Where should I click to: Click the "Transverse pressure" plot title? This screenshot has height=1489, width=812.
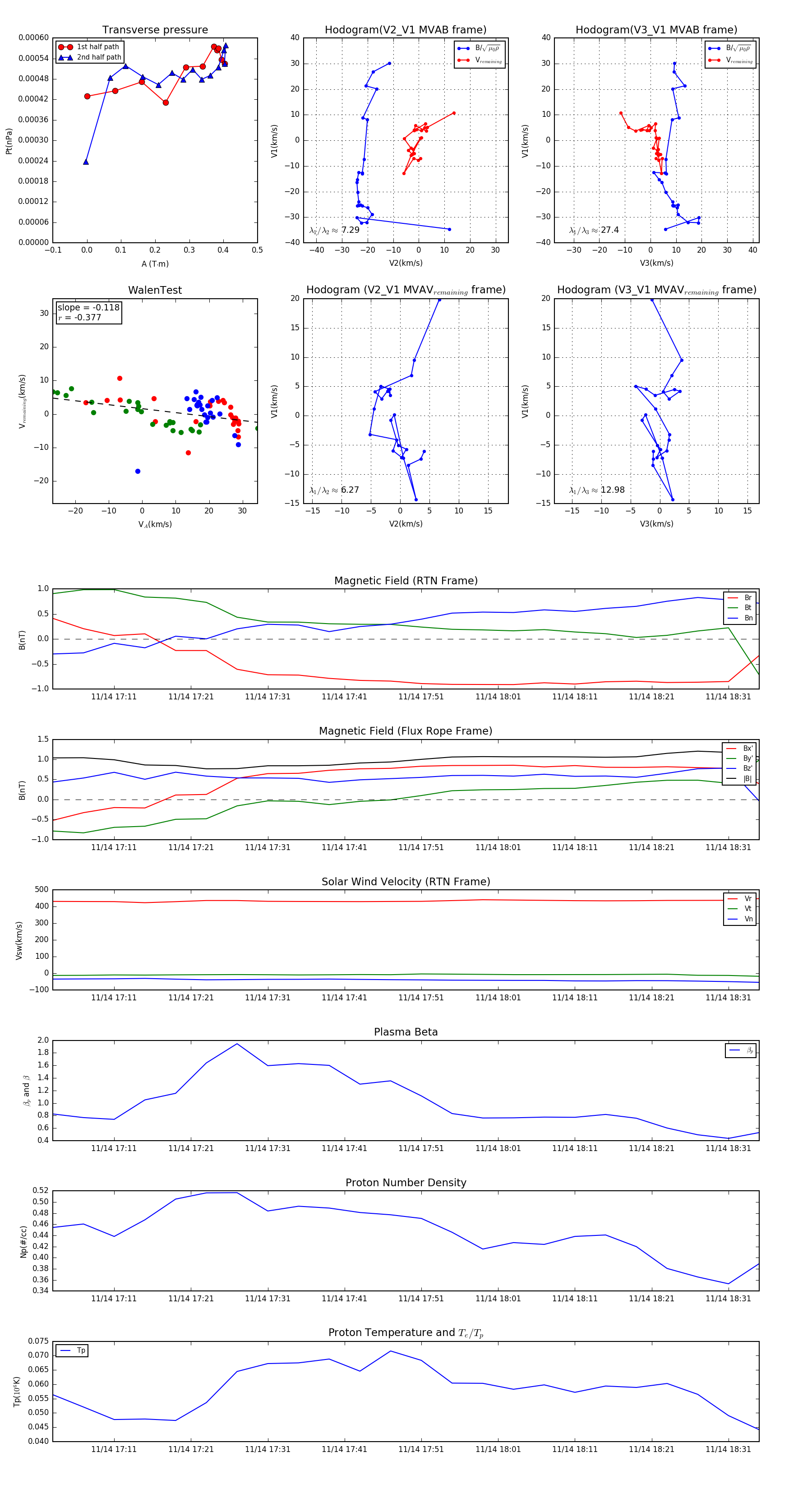155,30
